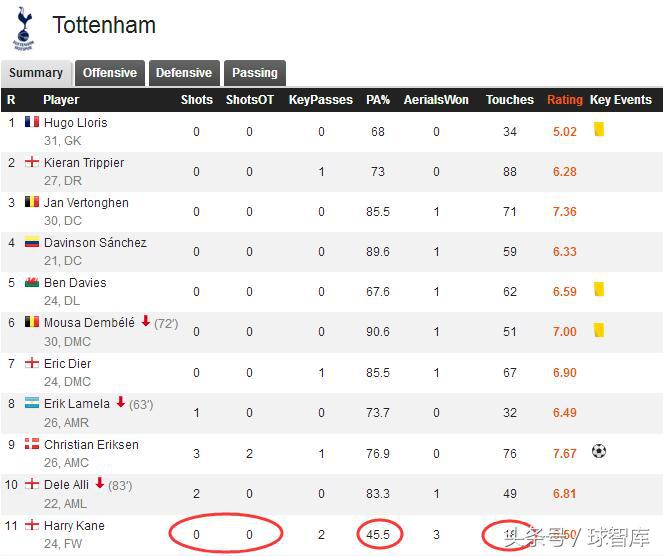Click Mousa Dembélé's yellow card icon
The image size is (663, 556).
click(x=599, y=329)
